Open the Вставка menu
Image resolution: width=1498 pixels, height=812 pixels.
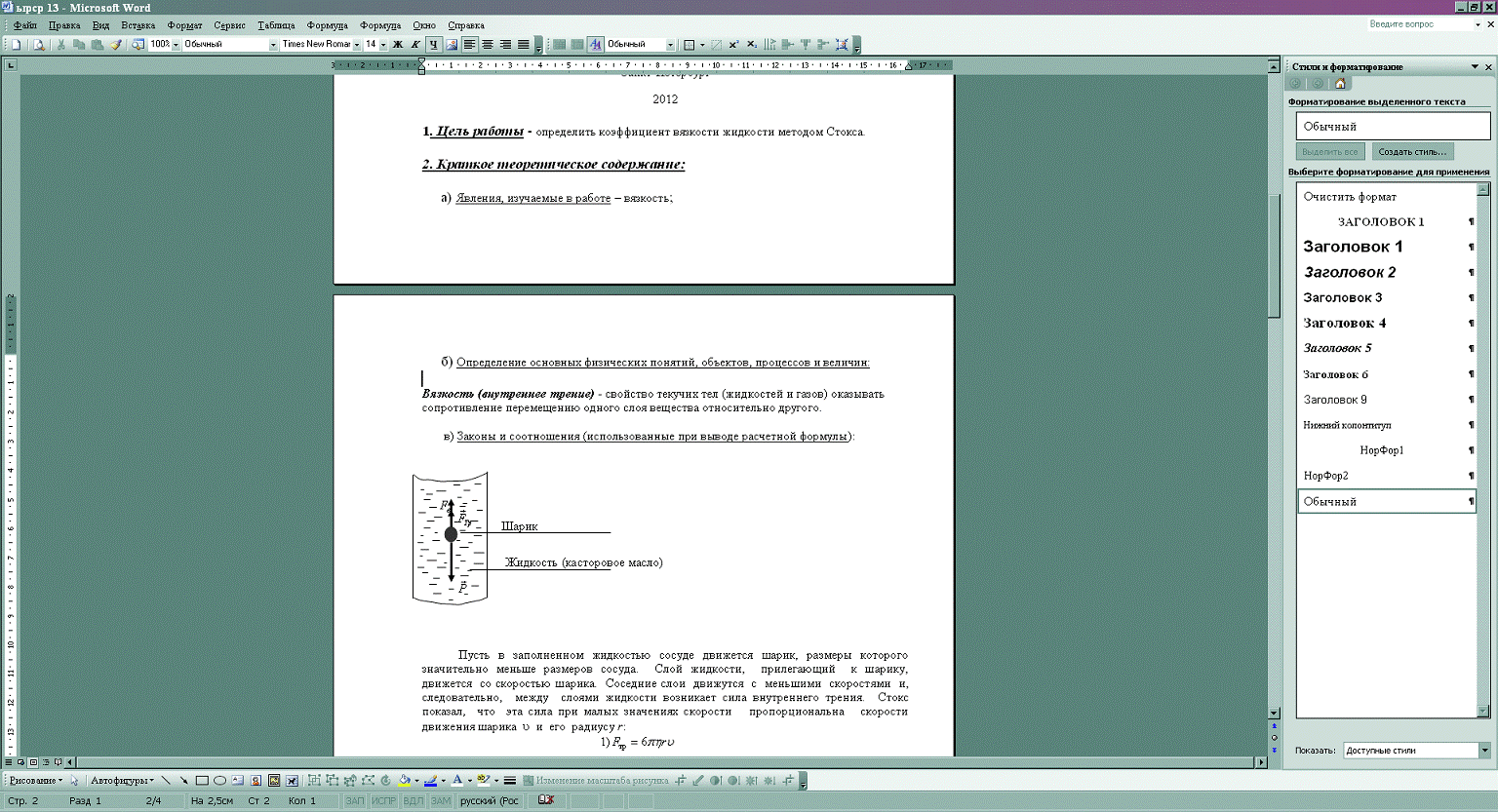click(x=138, y=25)
